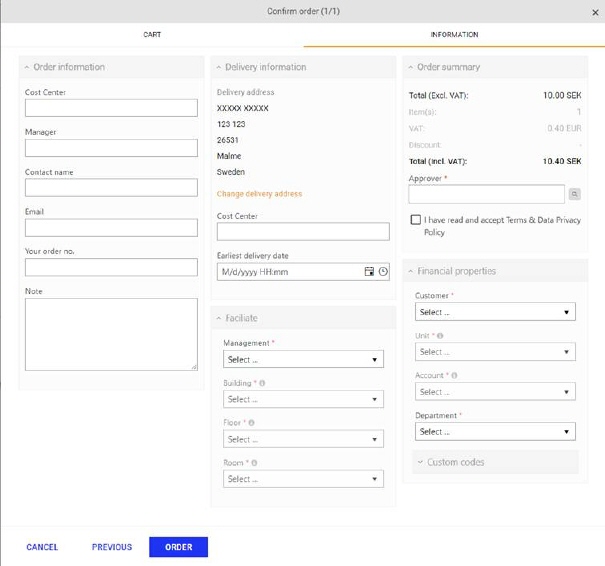The width and height of the screenshot is (605, 566).
Task: Open the clock time picker icon
Action: (x=382, y=272)
